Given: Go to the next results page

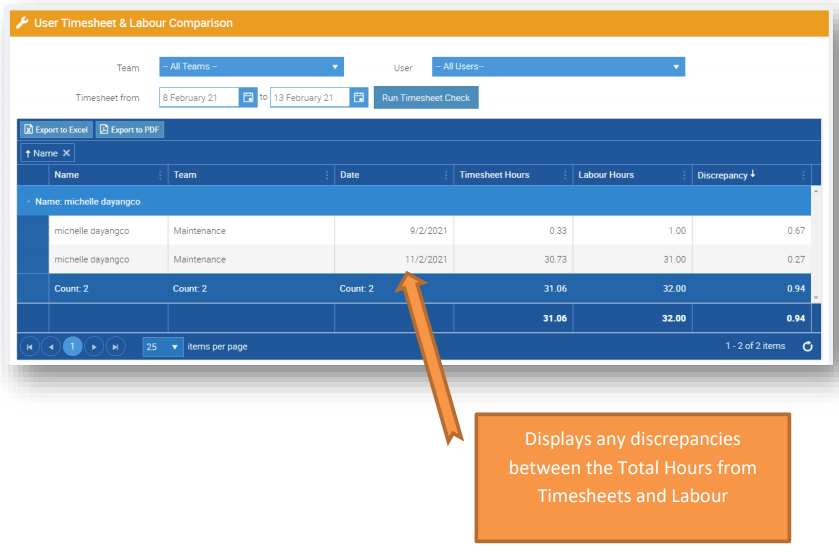Looking at the screenshot, I should (94, 346).
